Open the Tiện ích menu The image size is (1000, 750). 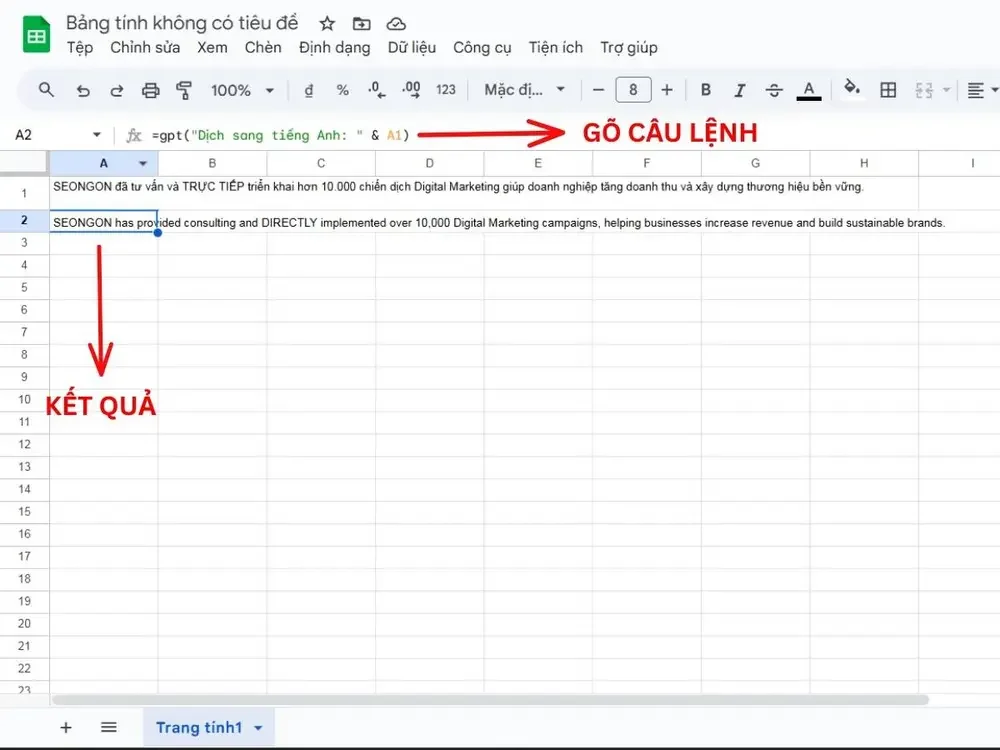pos(555,48)
